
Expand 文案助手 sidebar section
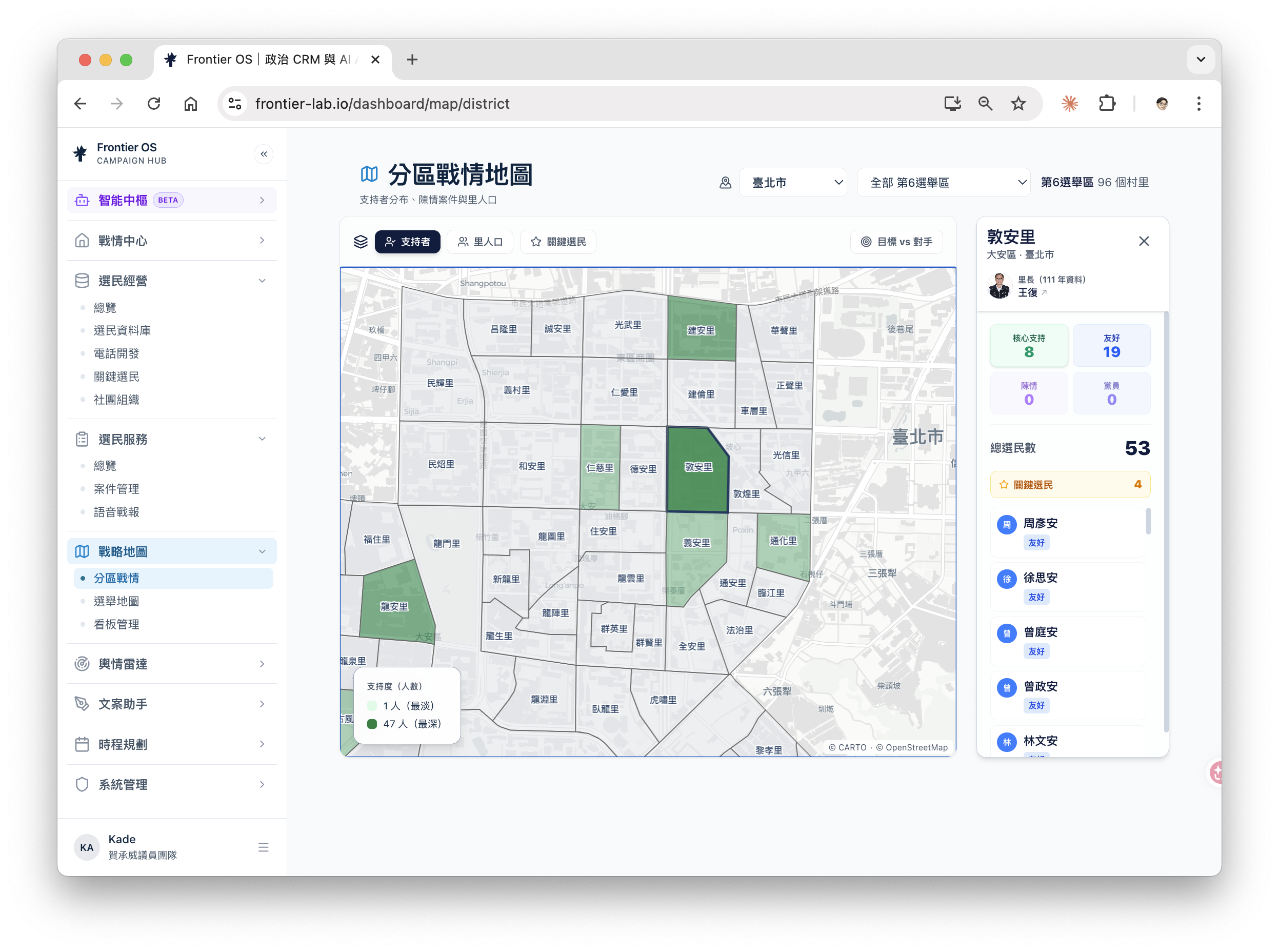pos(172,704)
